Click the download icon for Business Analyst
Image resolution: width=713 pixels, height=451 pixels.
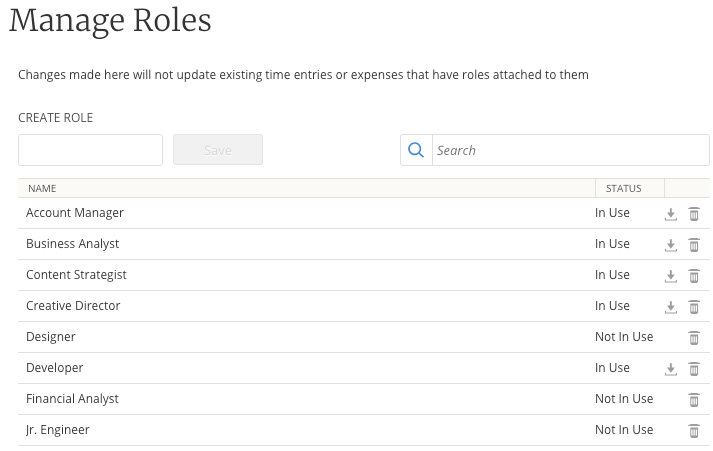pos(671,245)
